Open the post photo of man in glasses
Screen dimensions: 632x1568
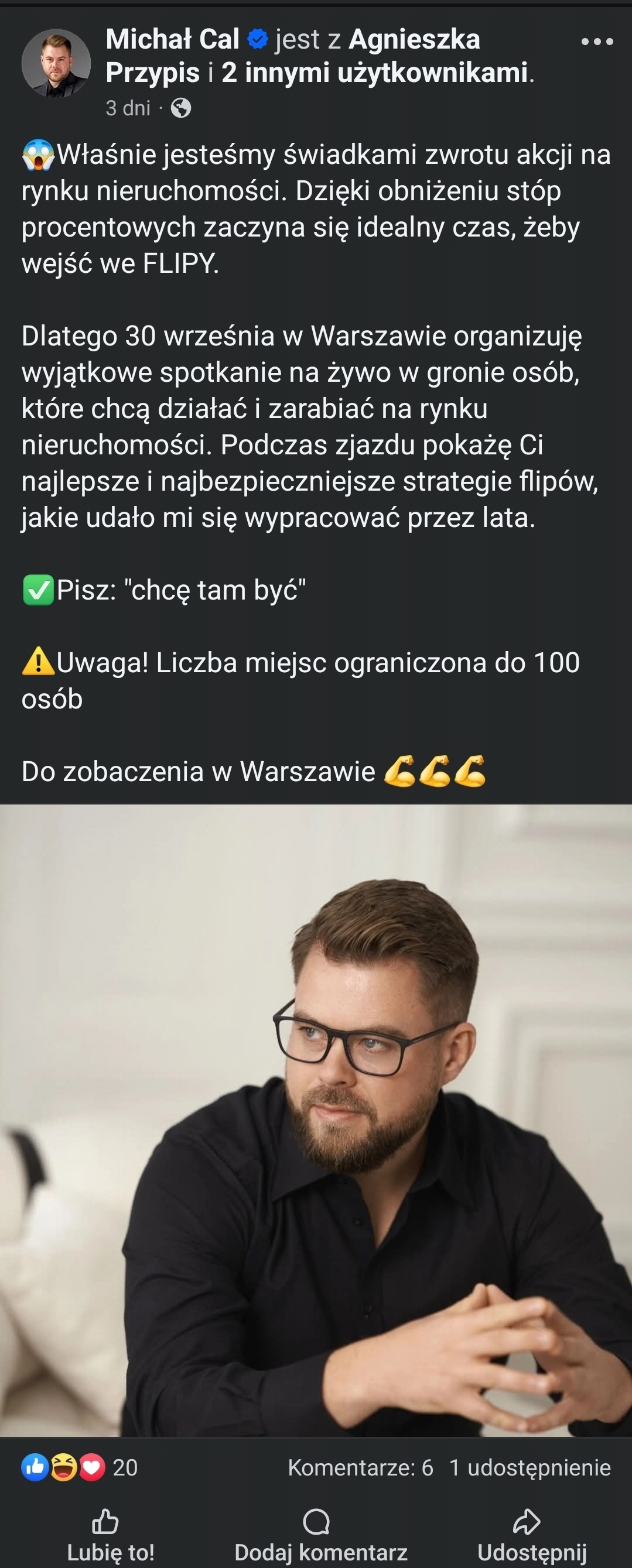[x=316, y=1121]
